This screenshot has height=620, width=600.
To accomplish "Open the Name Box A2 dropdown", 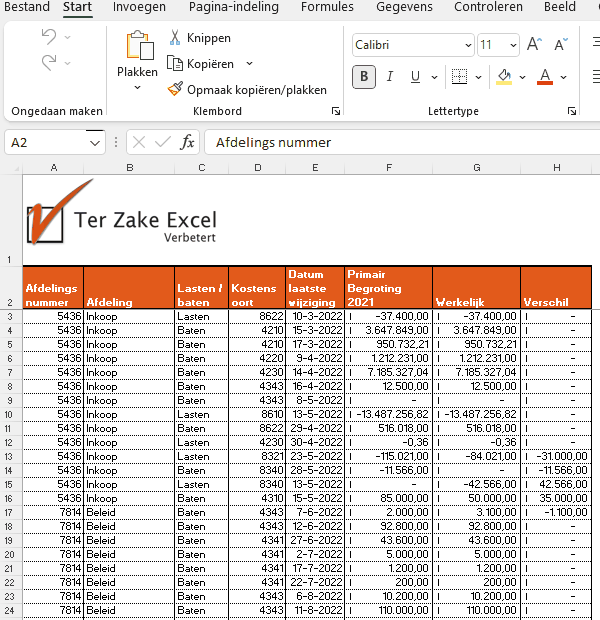I will pos(95,143).
